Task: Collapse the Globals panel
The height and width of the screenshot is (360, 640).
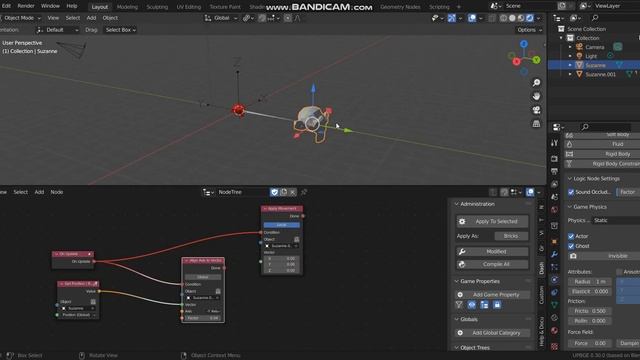Action: coord(456,319)
